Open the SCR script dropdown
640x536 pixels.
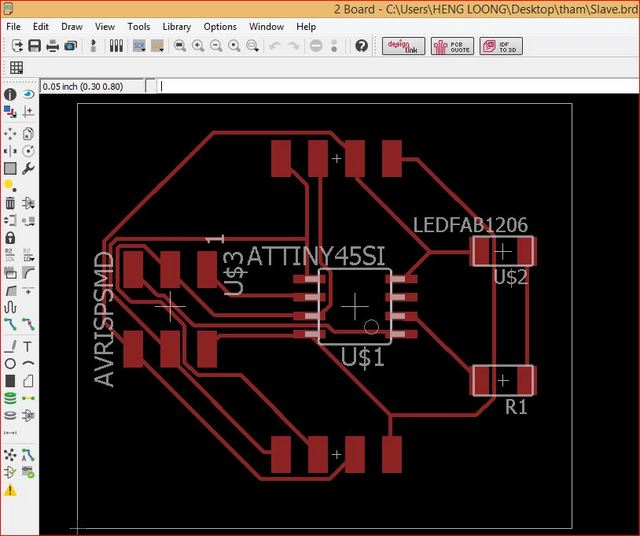(139, 46)
